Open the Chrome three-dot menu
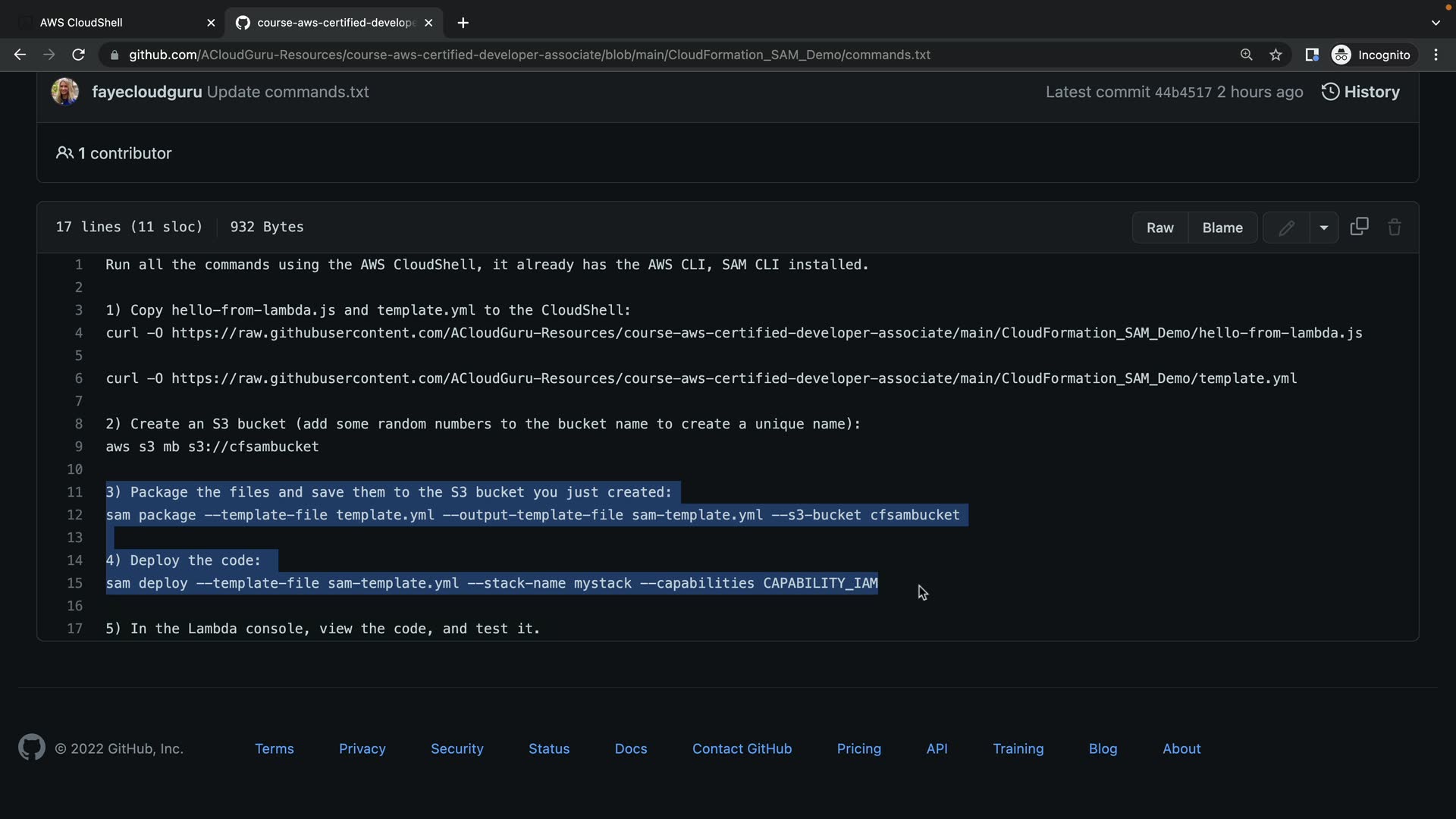This screenshot has height=819, width=1456. click(x=1436, y=55)
